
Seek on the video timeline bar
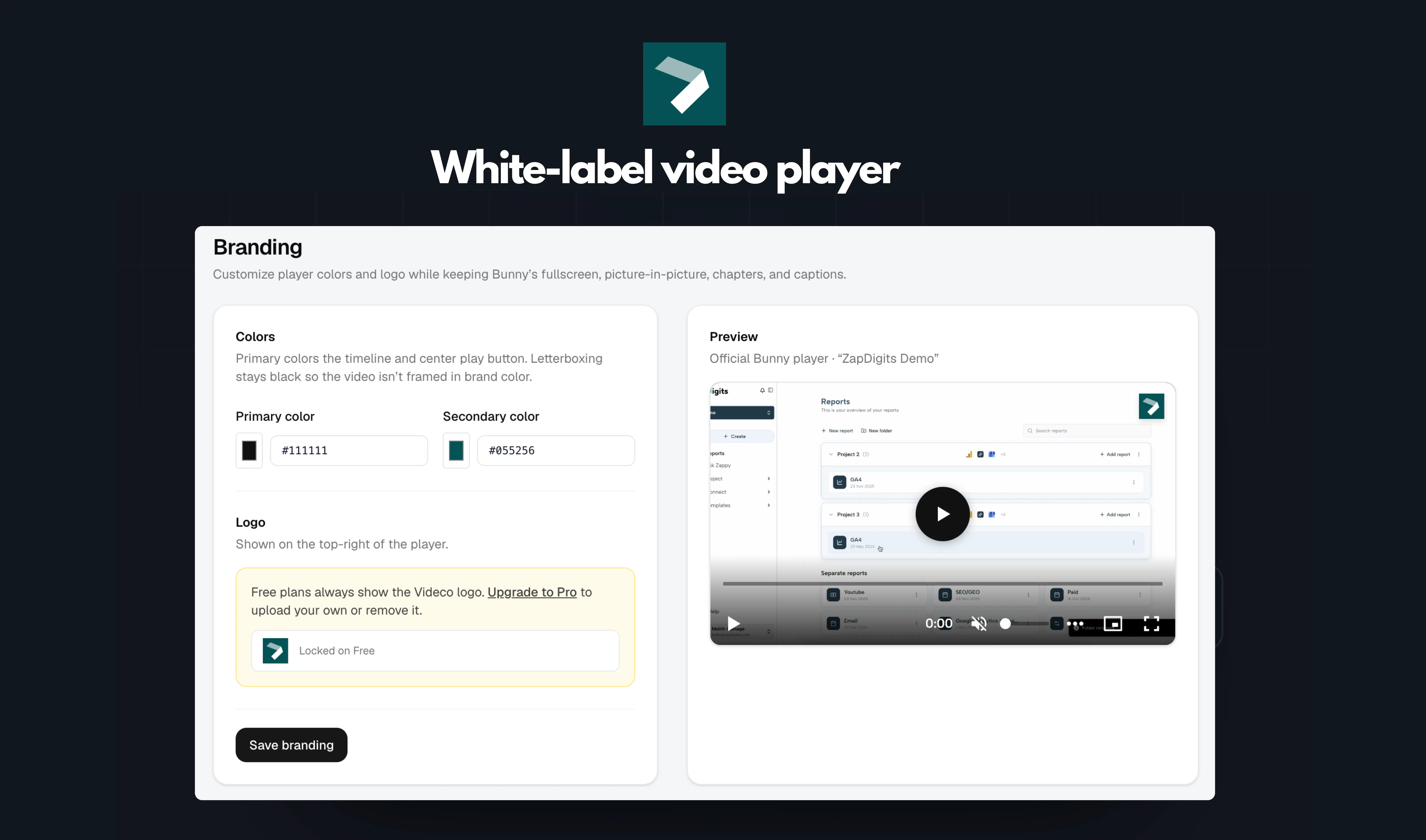pos(942,583)
